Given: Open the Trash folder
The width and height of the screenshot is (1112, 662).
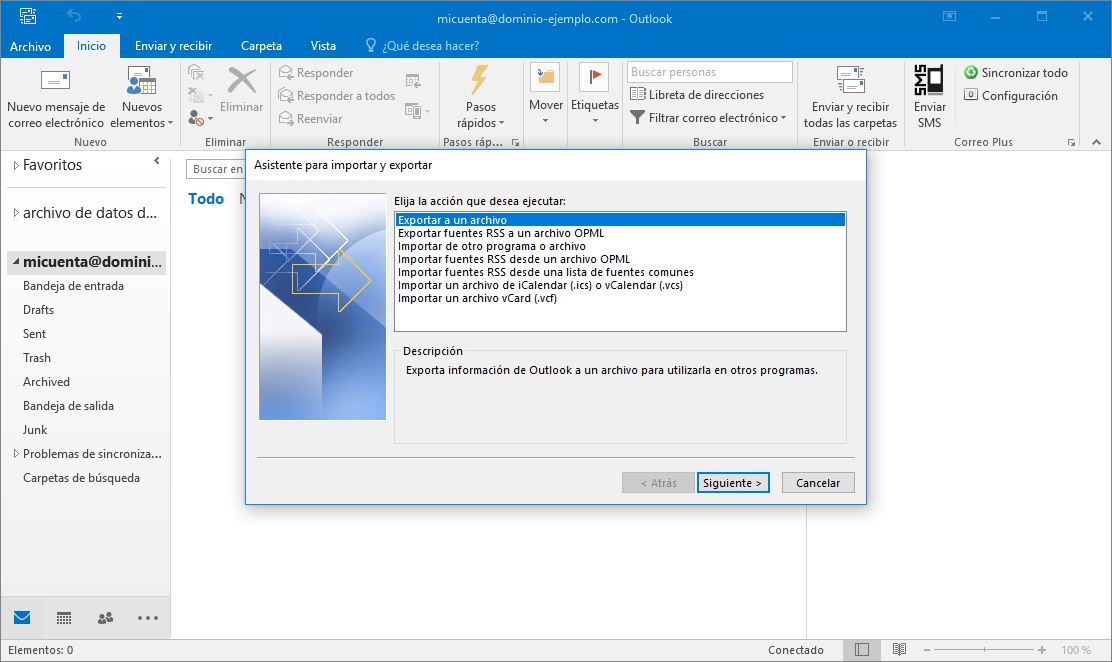Looking at the screenshot, I should 36,358.
